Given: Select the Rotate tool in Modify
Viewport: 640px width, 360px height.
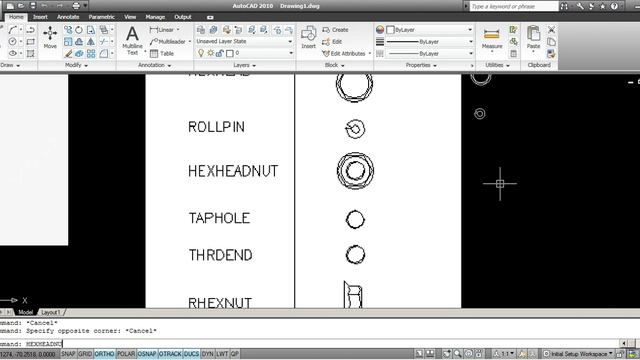Looking at the screenshot, I should point(79,30).
